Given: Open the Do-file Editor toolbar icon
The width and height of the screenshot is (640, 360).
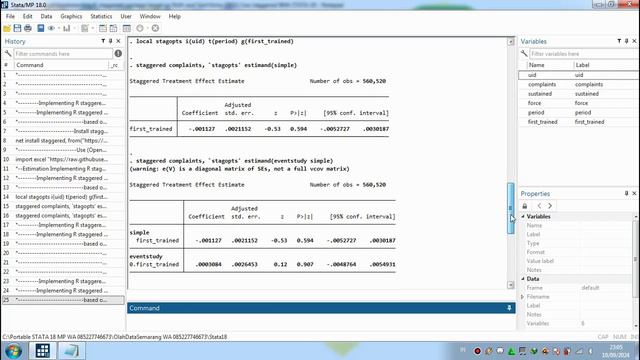Looking at the screenshot, I should (84, 28).
